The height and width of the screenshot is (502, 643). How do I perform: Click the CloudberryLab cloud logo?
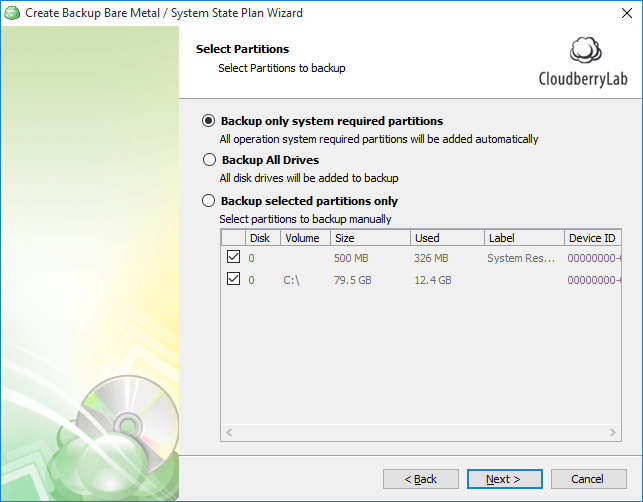[584, 53]
